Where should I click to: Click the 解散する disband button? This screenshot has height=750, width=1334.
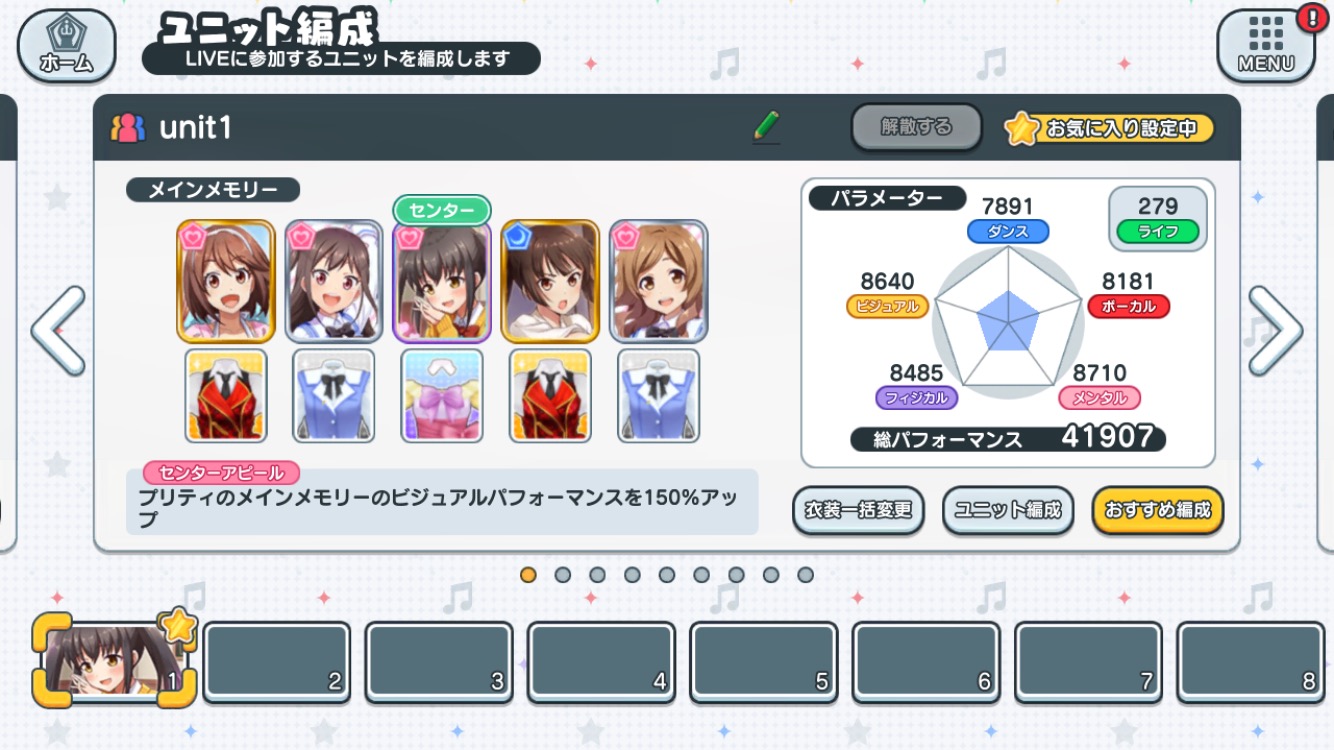(x=916, y=127)
